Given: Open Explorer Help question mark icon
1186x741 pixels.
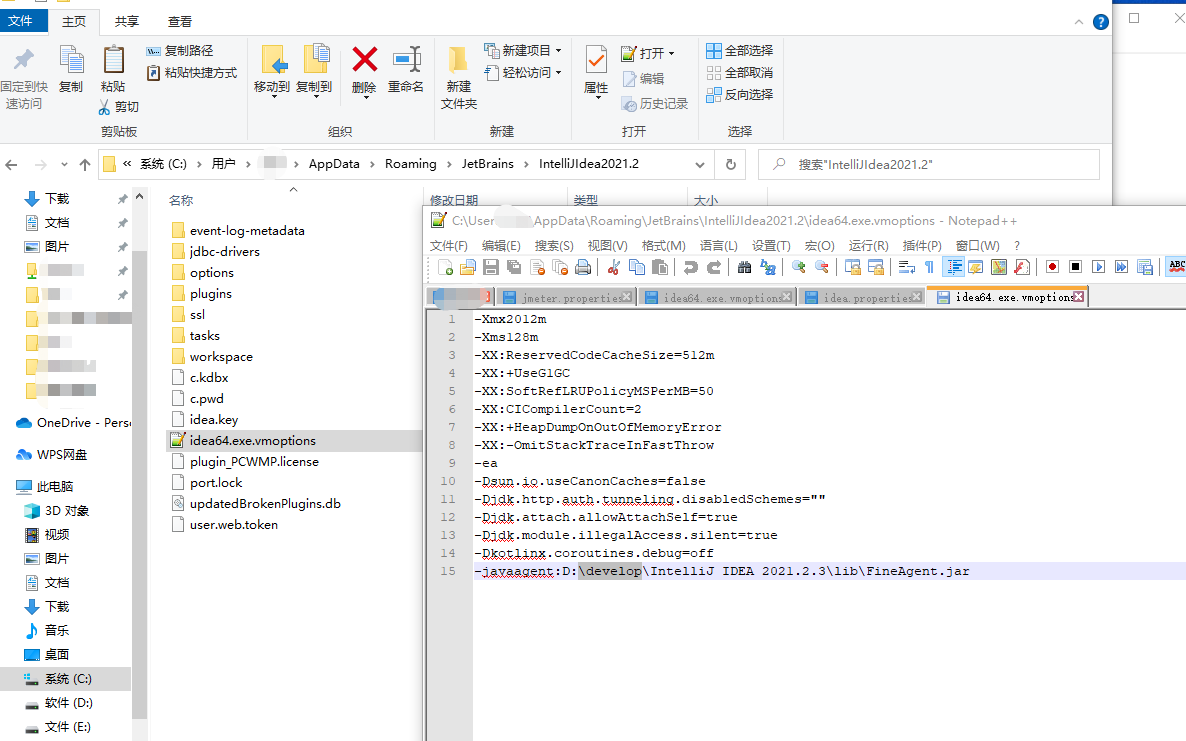Looking at the screenshot, I should 1101,22.
